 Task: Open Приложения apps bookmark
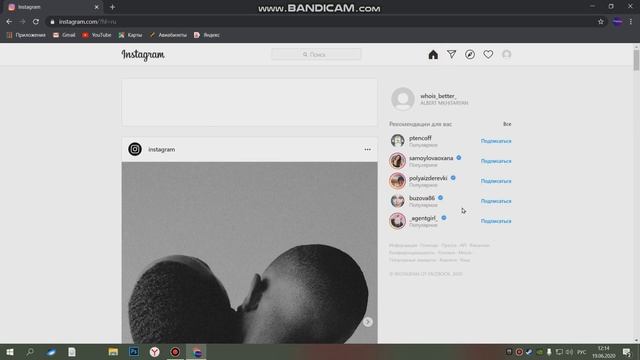pos(26,35)
